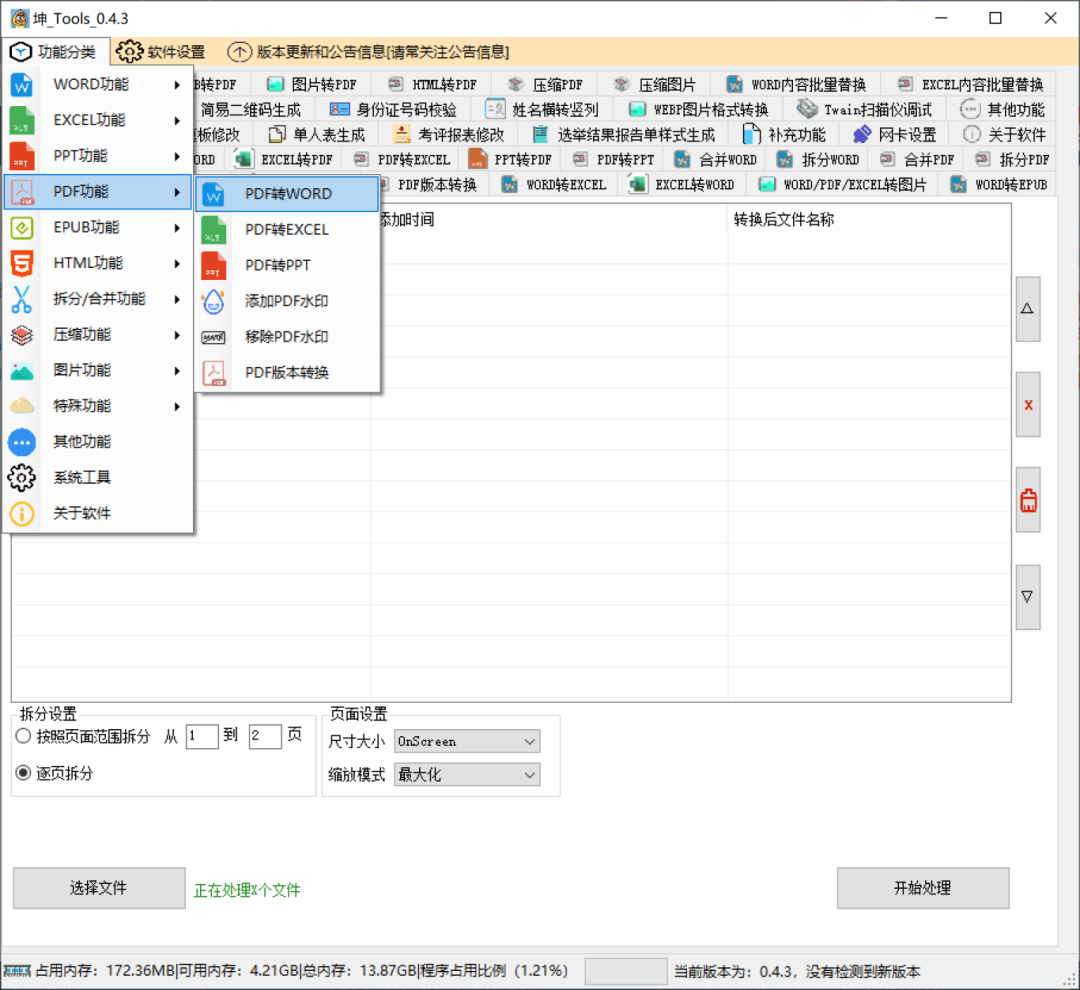Click the 转换后文件名称 column header
The width and height of the screenshot is (1080, 990).
pyautogui.click(x=869, y=220)
